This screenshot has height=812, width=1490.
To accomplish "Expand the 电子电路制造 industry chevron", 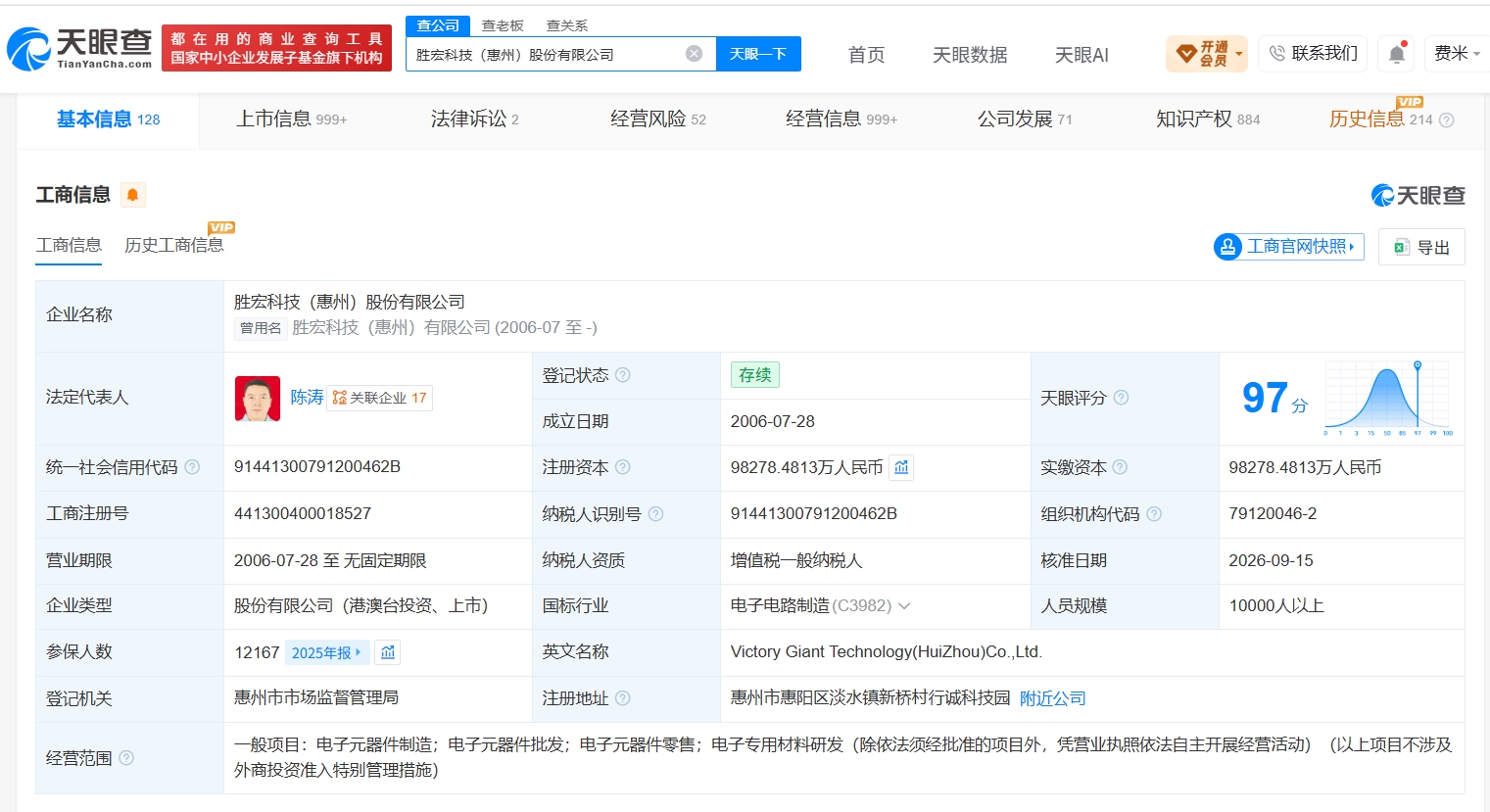I will [x=904, y=606].
